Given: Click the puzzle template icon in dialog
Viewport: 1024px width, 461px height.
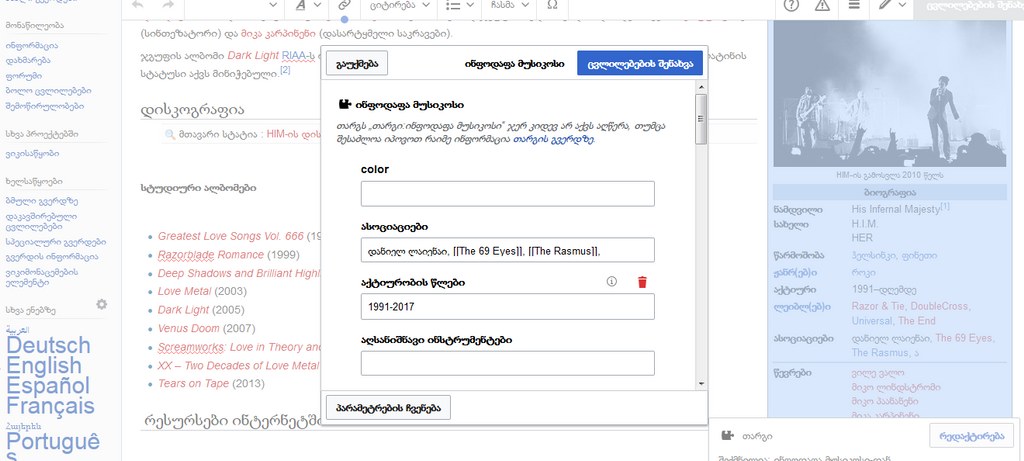Looking at the screenshot, I should point(344,104).
